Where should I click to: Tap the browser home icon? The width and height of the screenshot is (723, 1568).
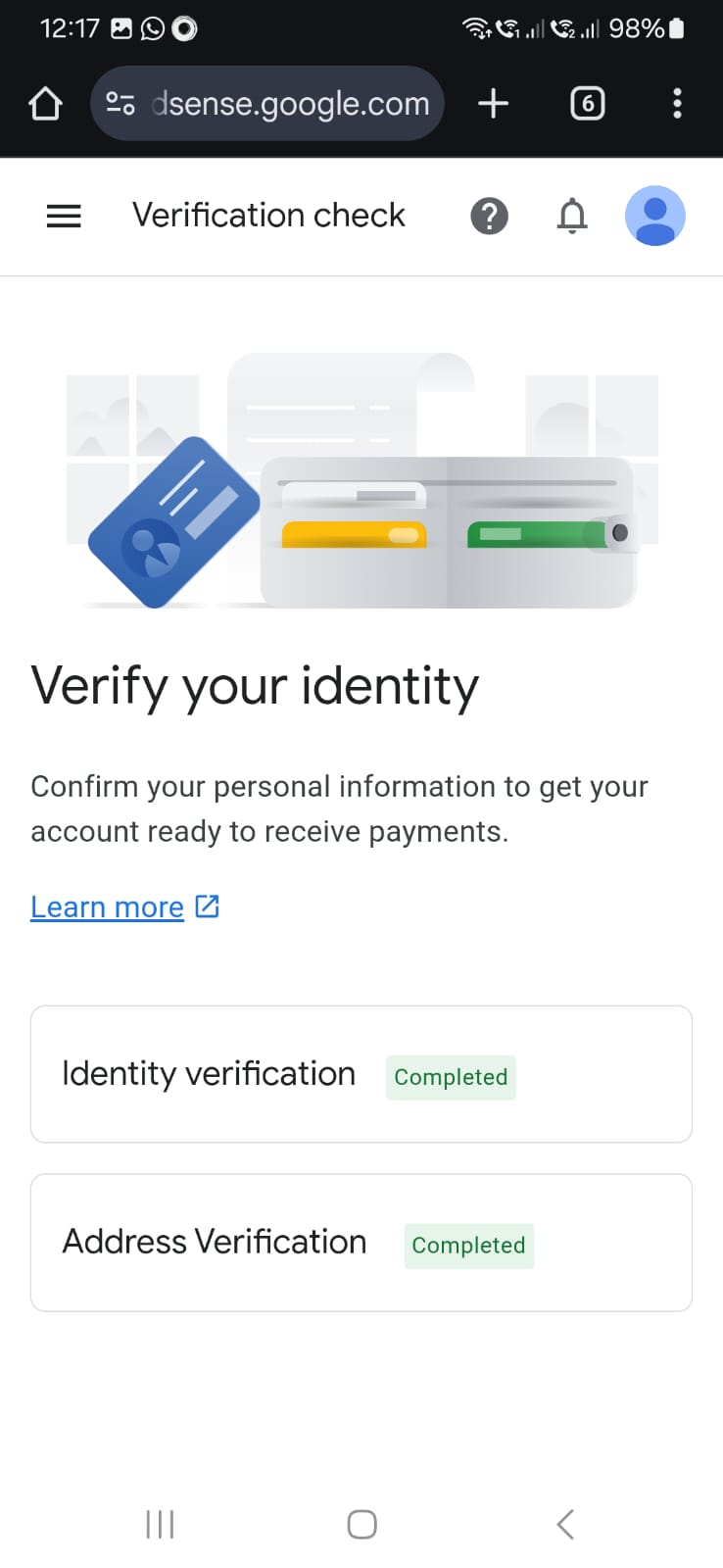point(45,104)
